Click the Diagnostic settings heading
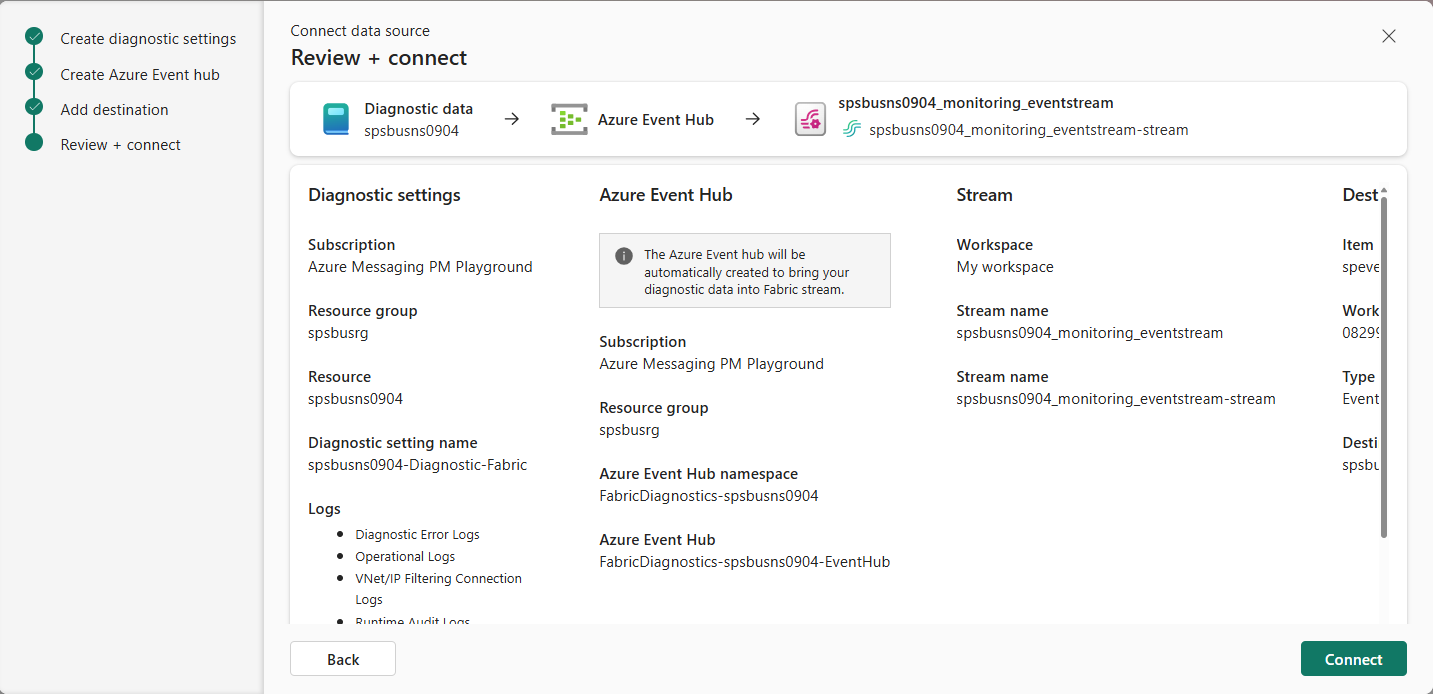This screenshot has height=694, width=1433. 384,195
